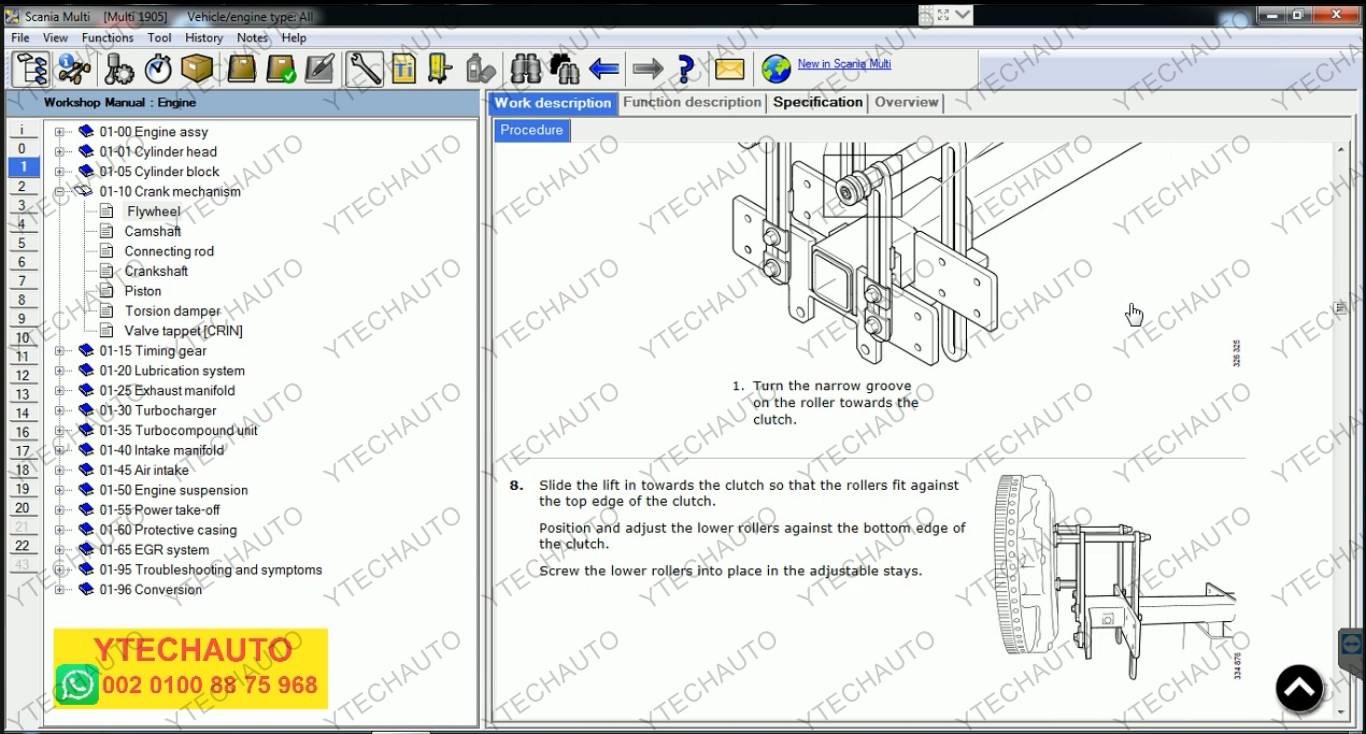
Task: Switch to the Specification tab
Action: 817,102
